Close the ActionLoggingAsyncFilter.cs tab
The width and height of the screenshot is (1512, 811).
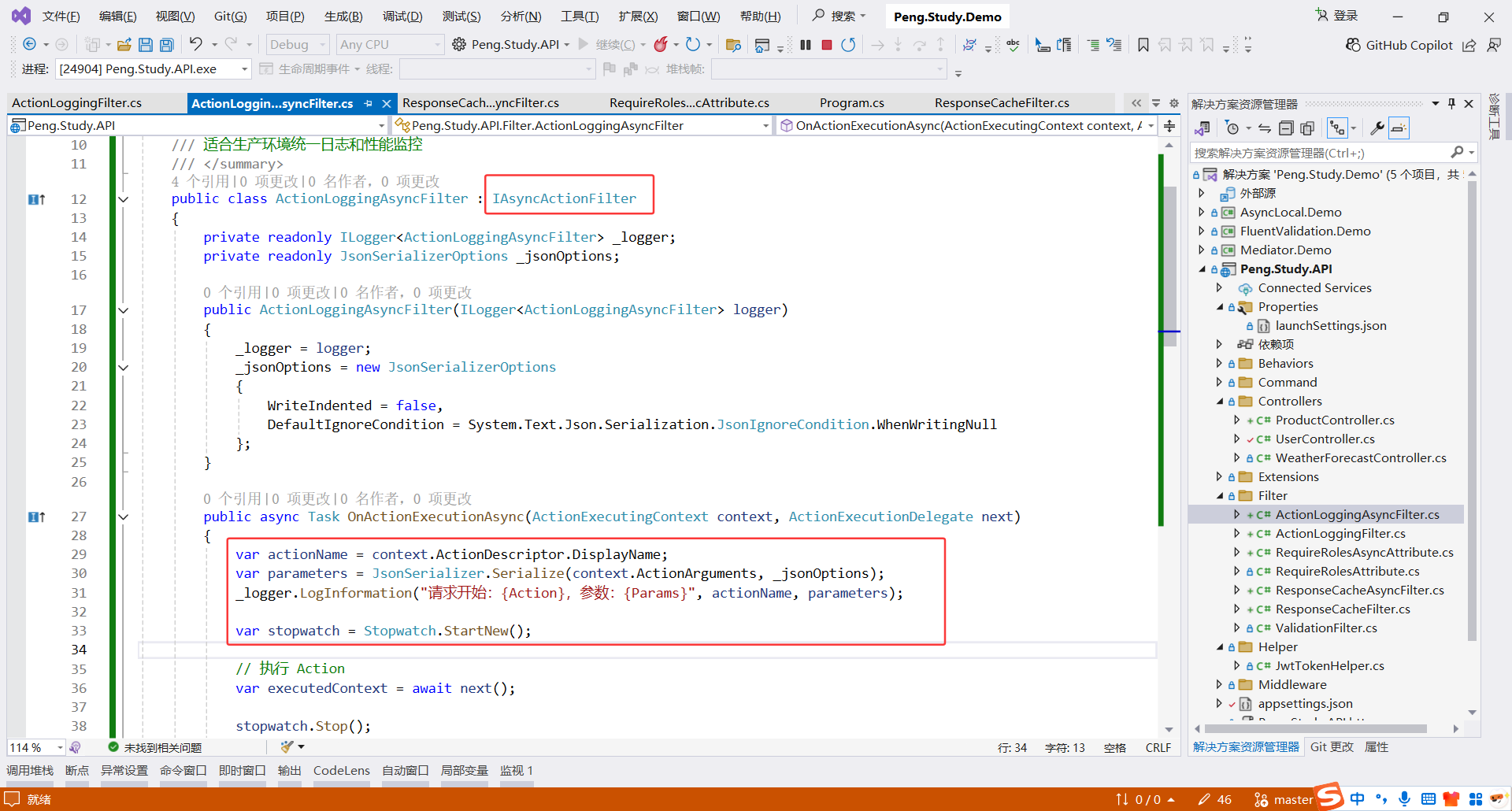click(x=387, y=103)
